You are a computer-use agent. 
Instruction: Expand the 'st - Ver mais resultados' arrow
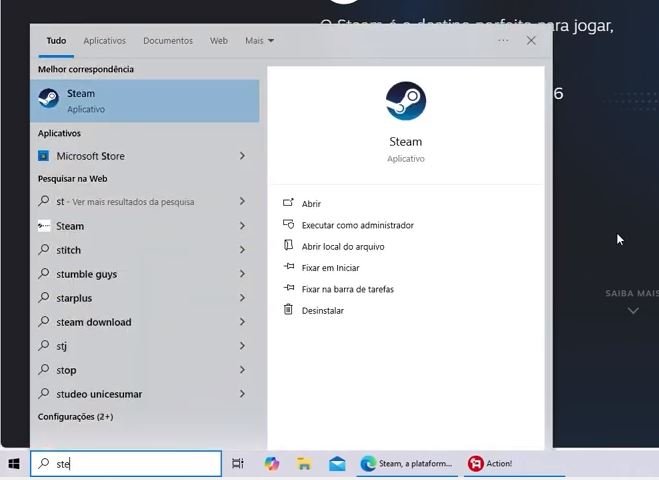click(243, 201)
